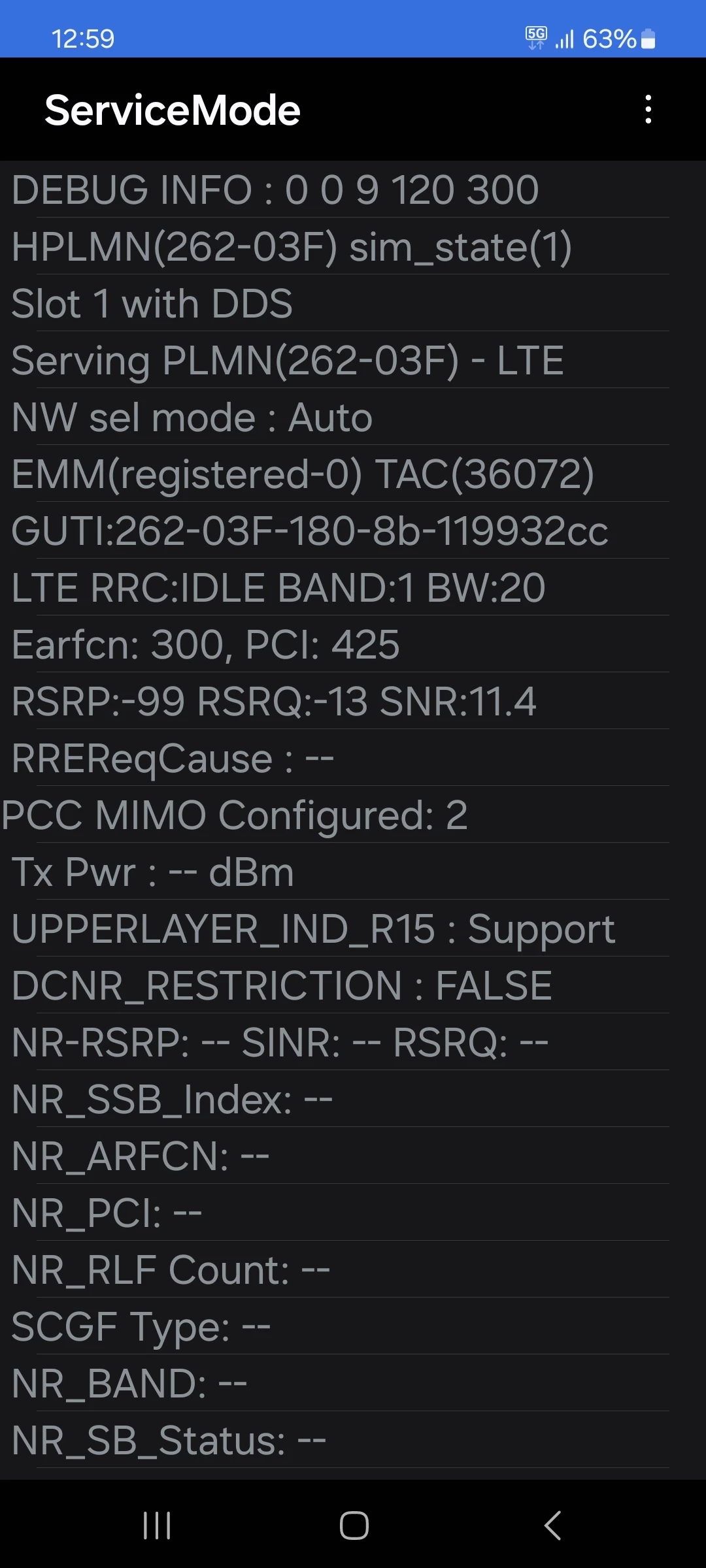Select the GUTI identifier row
Viewport: 706px width, 1568px height.
coord(353,531)
